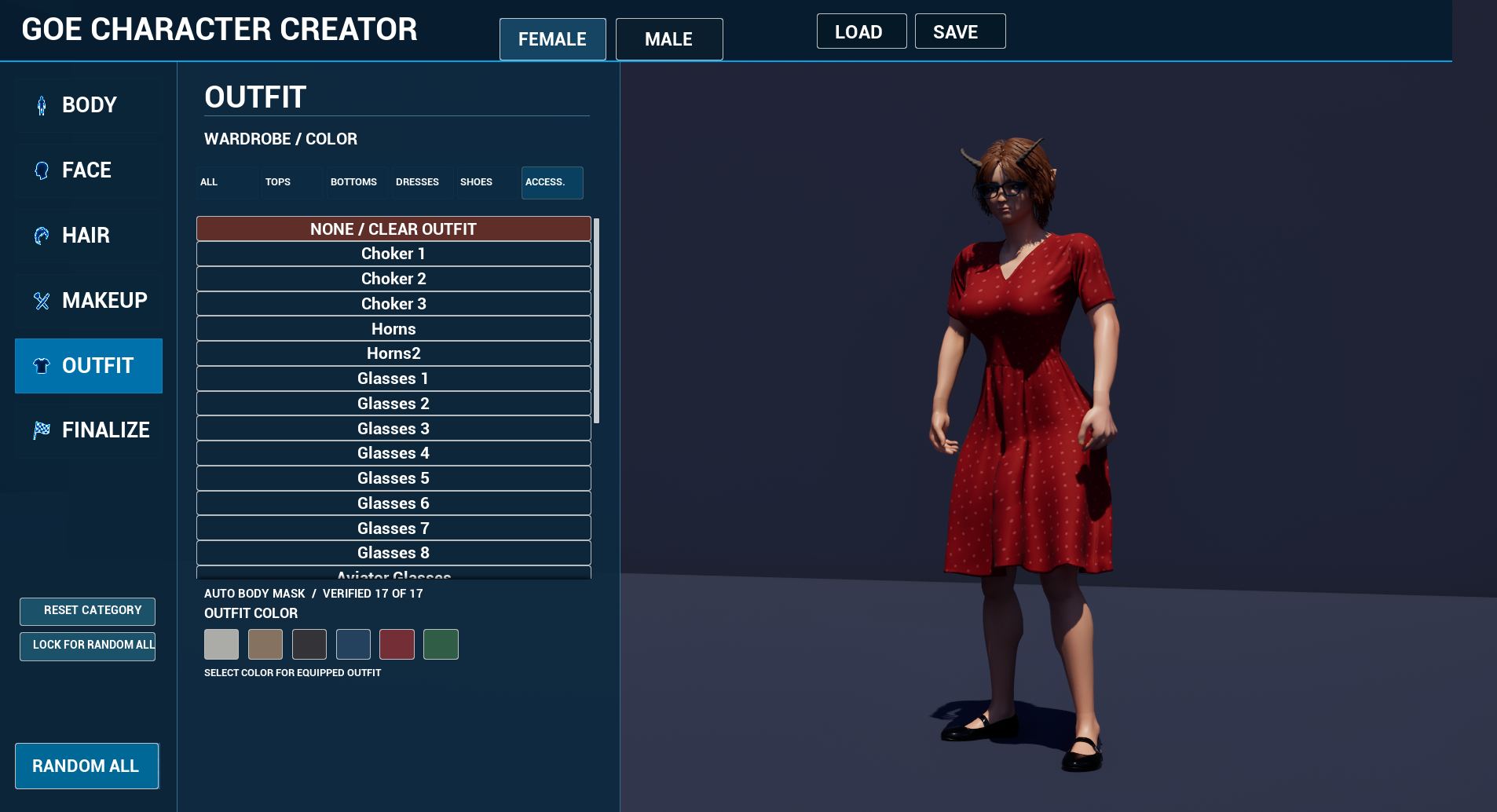Viewport: 1497px width, 812px height.
Task: Pick the tan brown outfit color swatch
Action: [265, 644]
